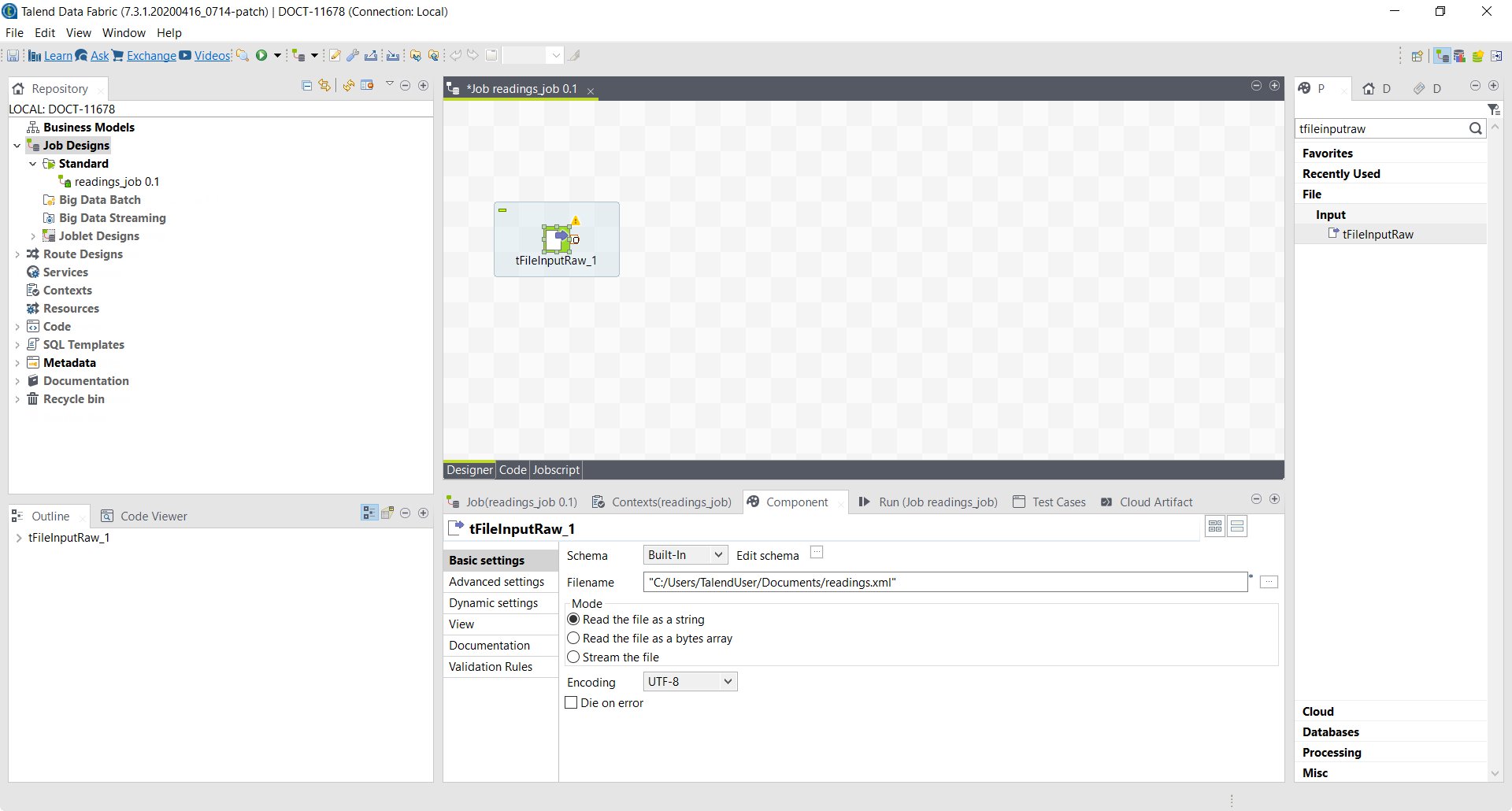1512x811 pixels.
Task: Collapse the Standard folder node
Action: 33,164
